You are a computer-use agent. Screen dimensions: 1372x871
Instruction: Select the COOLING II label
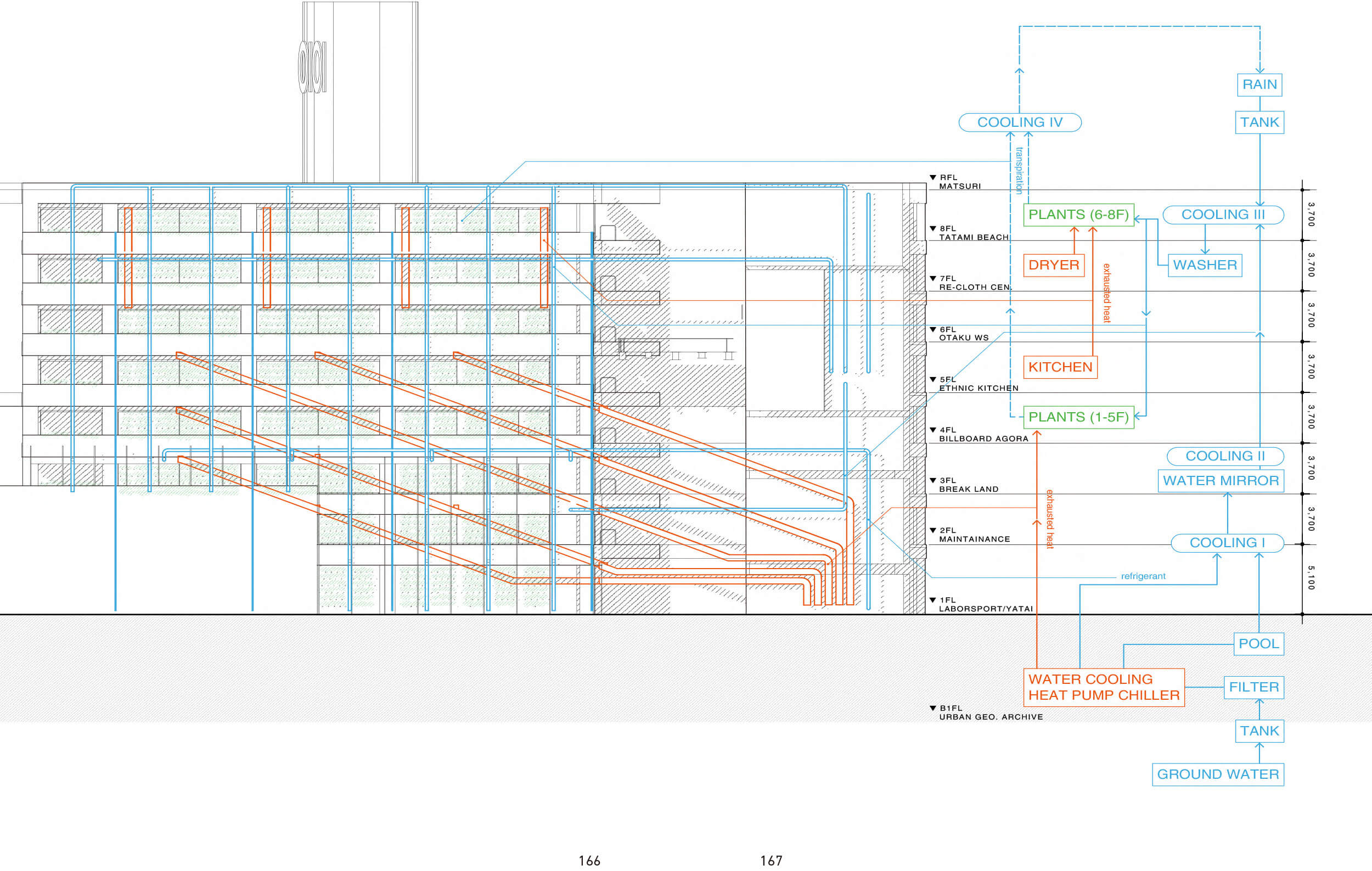tap(1225, 456)
